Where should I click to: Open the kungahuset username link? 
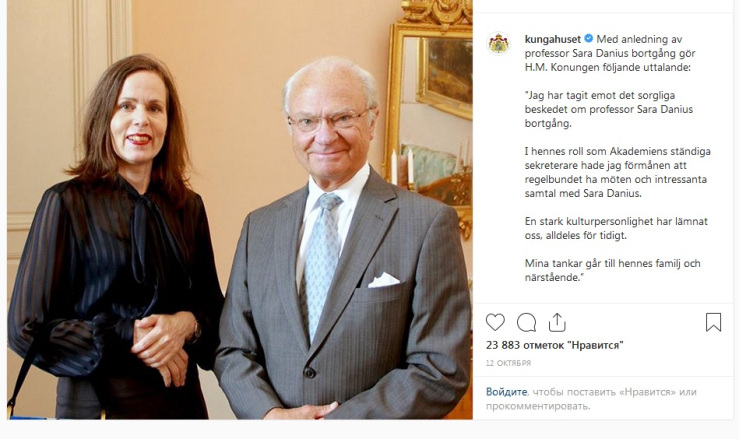pyautogui.click(x=553, y=39)
